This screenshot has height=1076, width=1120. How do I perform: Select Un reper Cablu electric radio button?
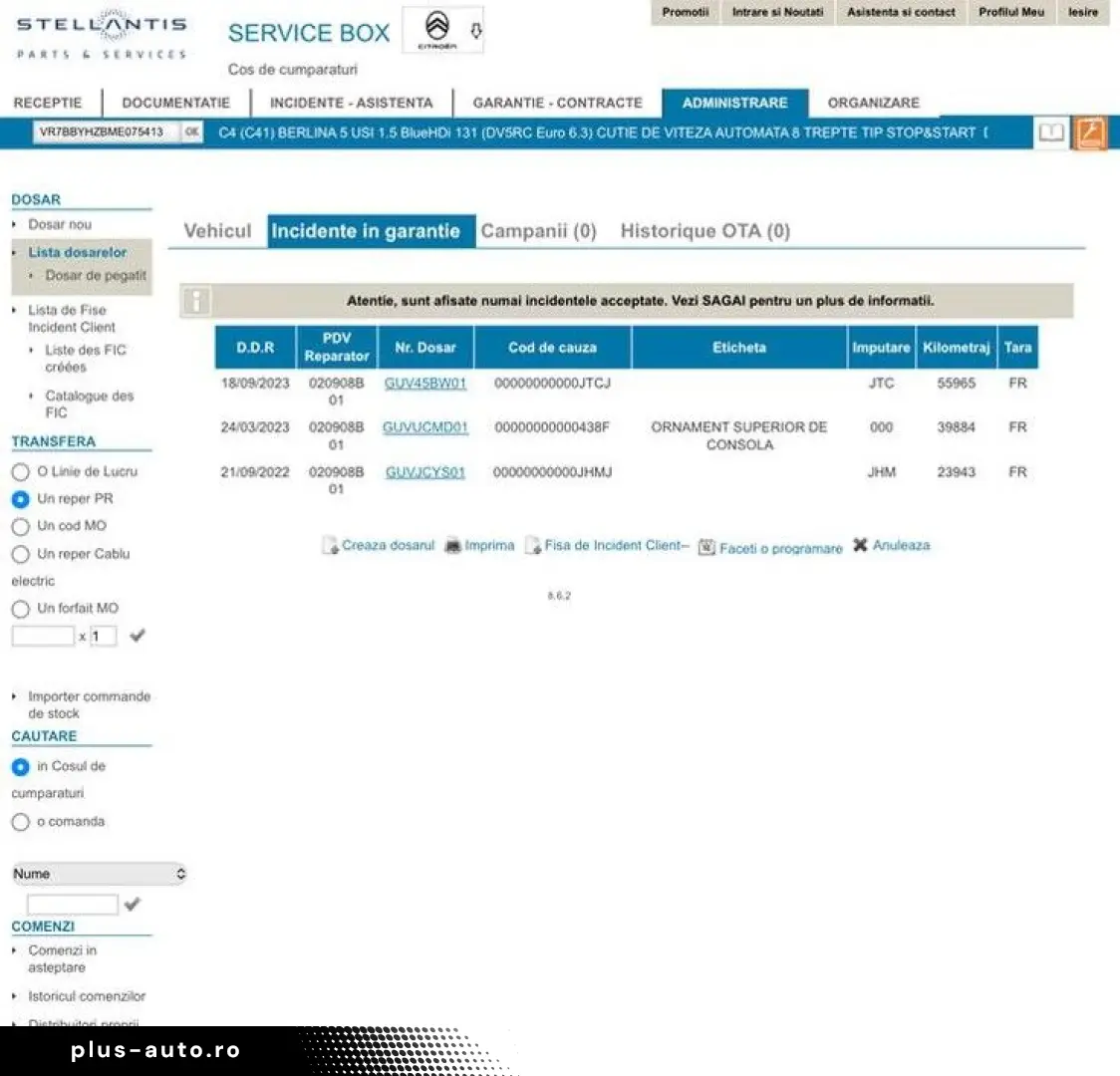coord(21,555)
